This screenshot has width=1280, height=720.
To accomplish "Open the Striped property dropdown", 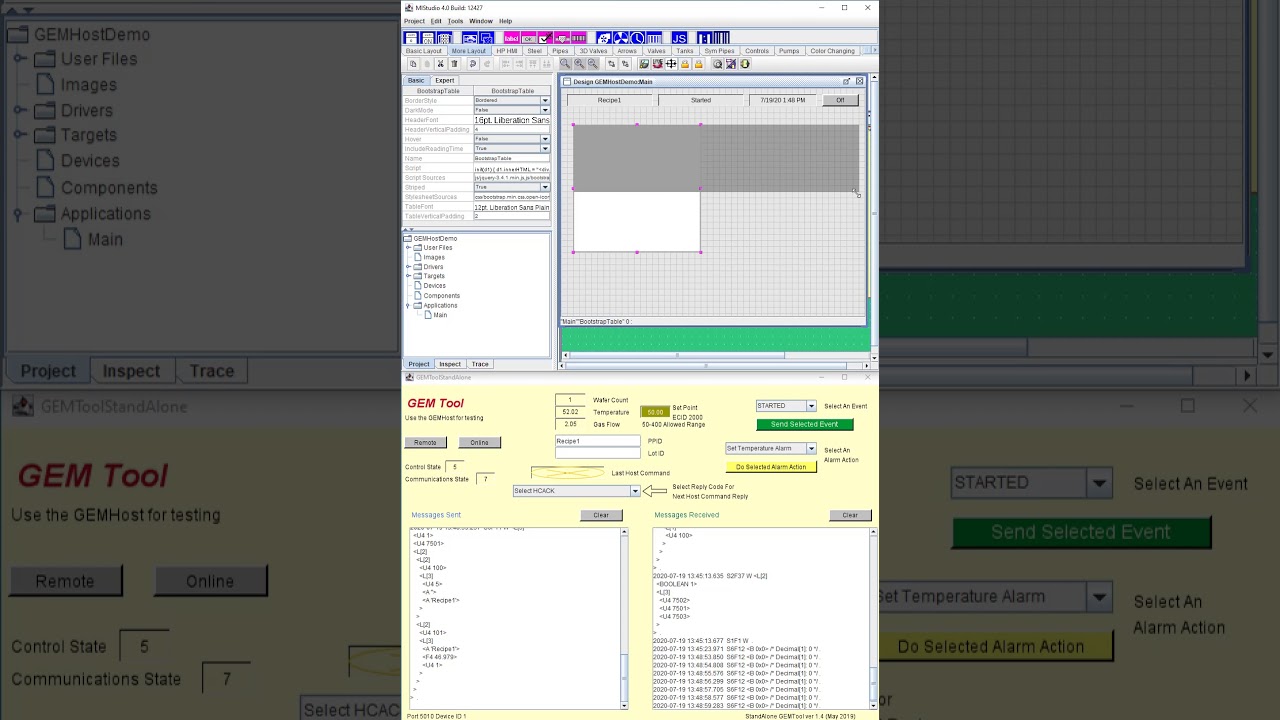I will pyautogui.click(x=545, y=187).
